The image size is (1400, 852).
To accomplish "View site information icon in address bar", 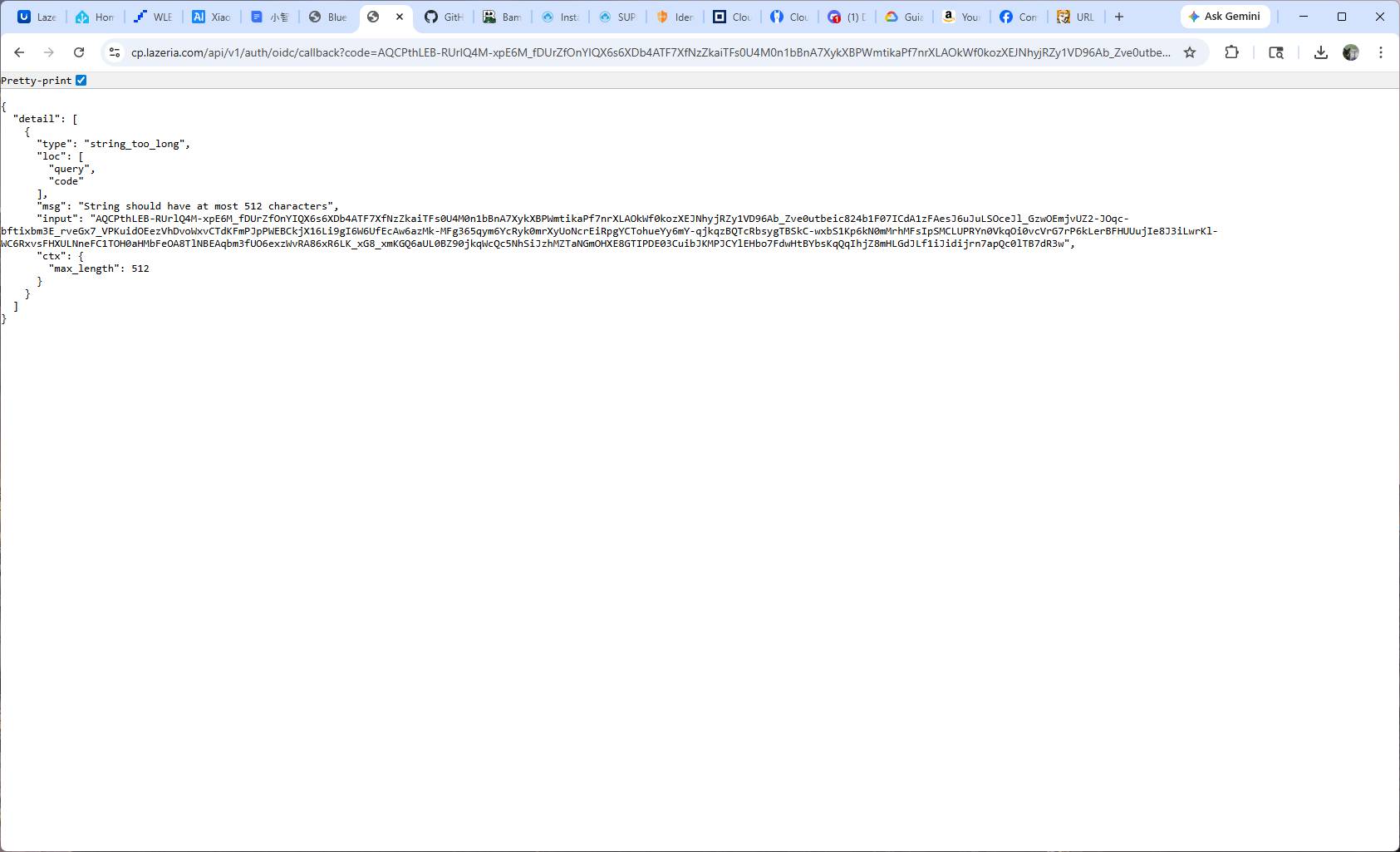I will pos(115,52).
